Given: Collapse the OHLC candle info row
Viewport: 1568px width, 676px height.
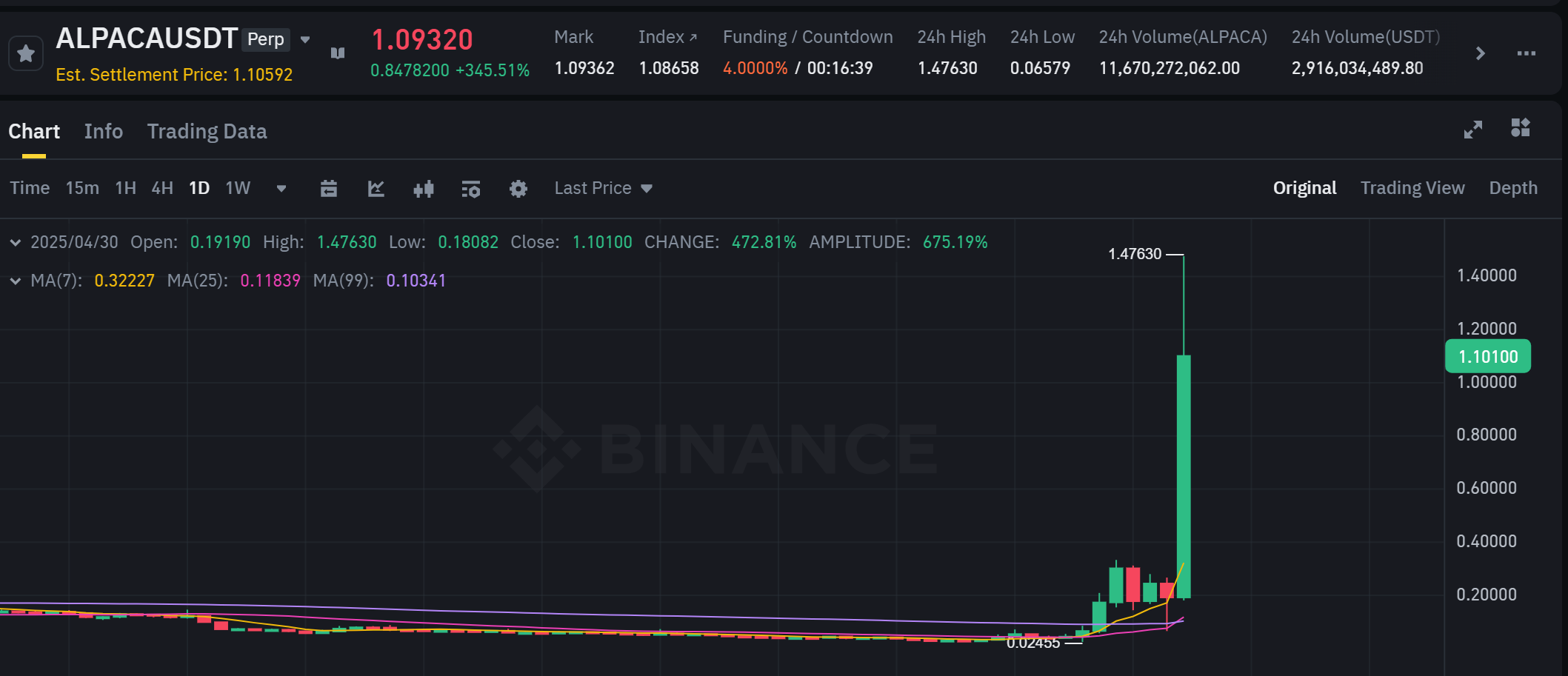Looking at the screenshot, I should pyautogui.click(x=15, y=242).
